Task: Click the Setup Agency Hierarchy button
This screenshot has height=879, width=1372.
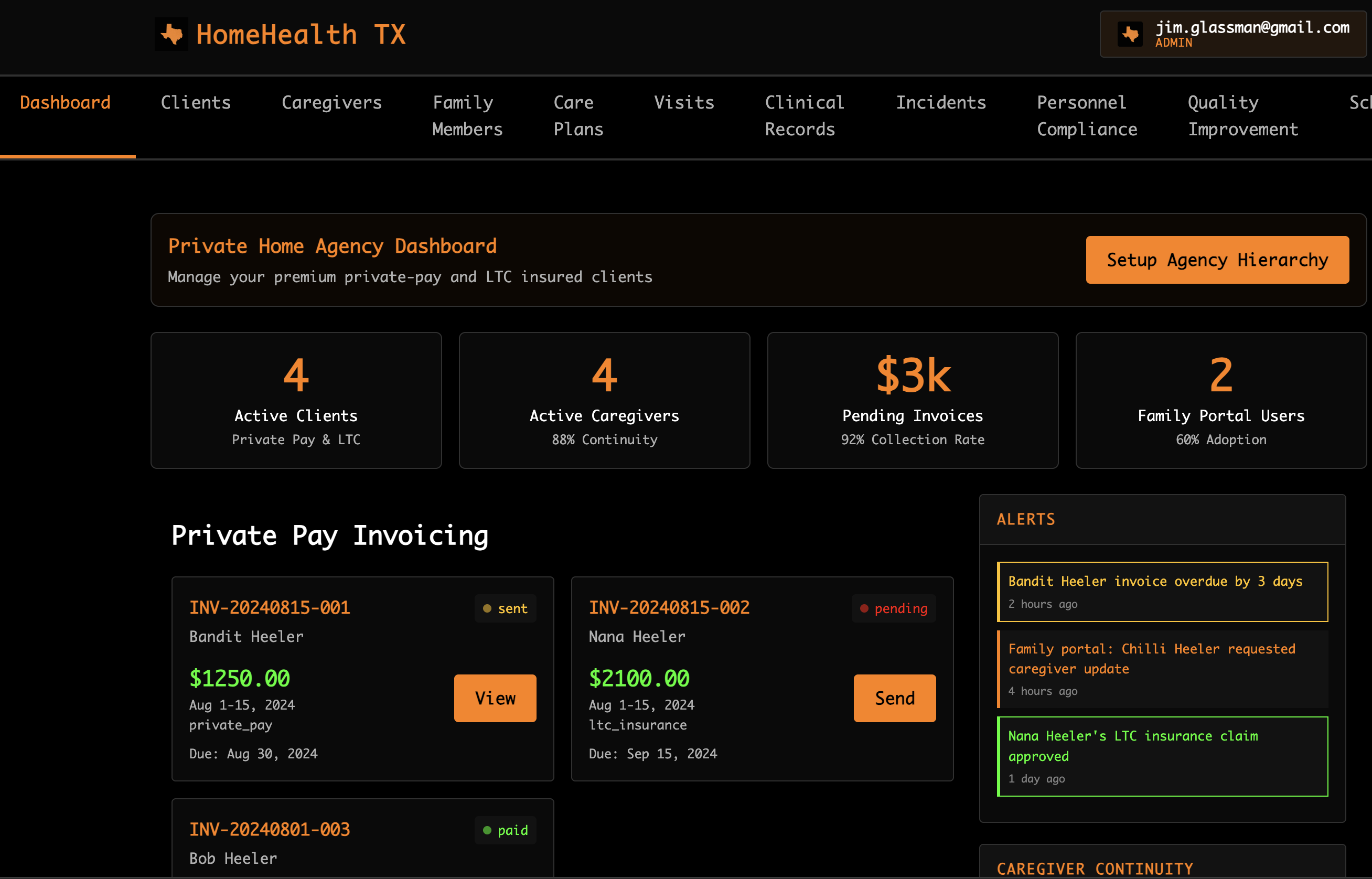Action: point(1217,260)
